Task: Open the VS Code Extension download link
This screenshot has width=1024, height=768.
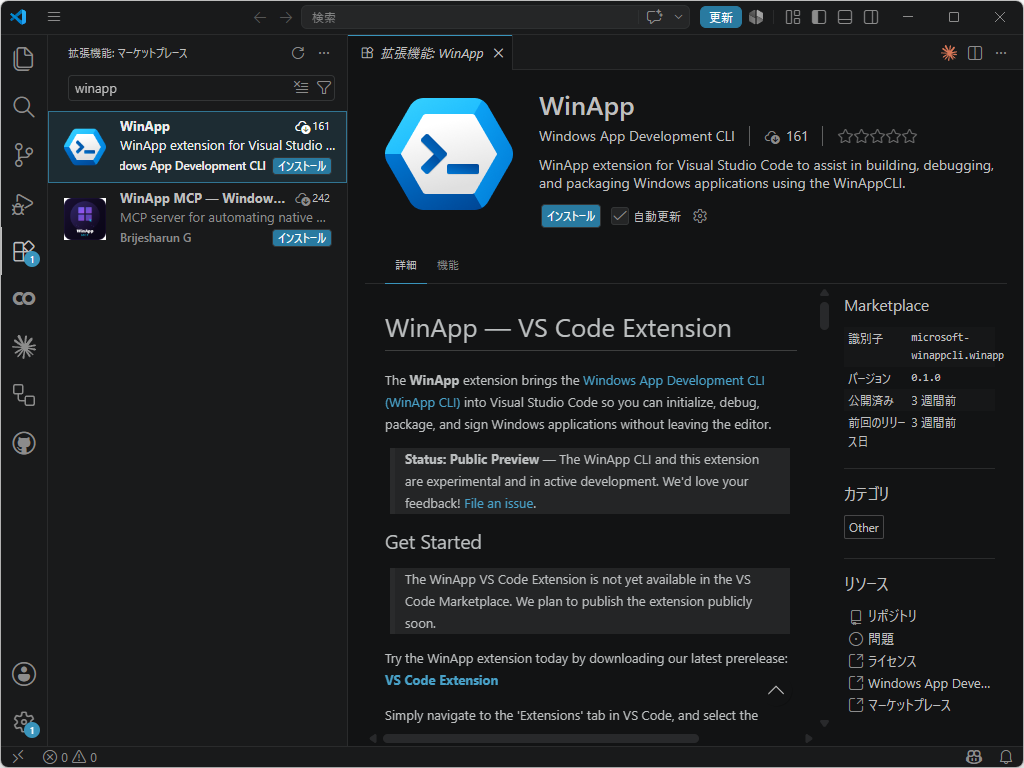Action: coord(441,680)
